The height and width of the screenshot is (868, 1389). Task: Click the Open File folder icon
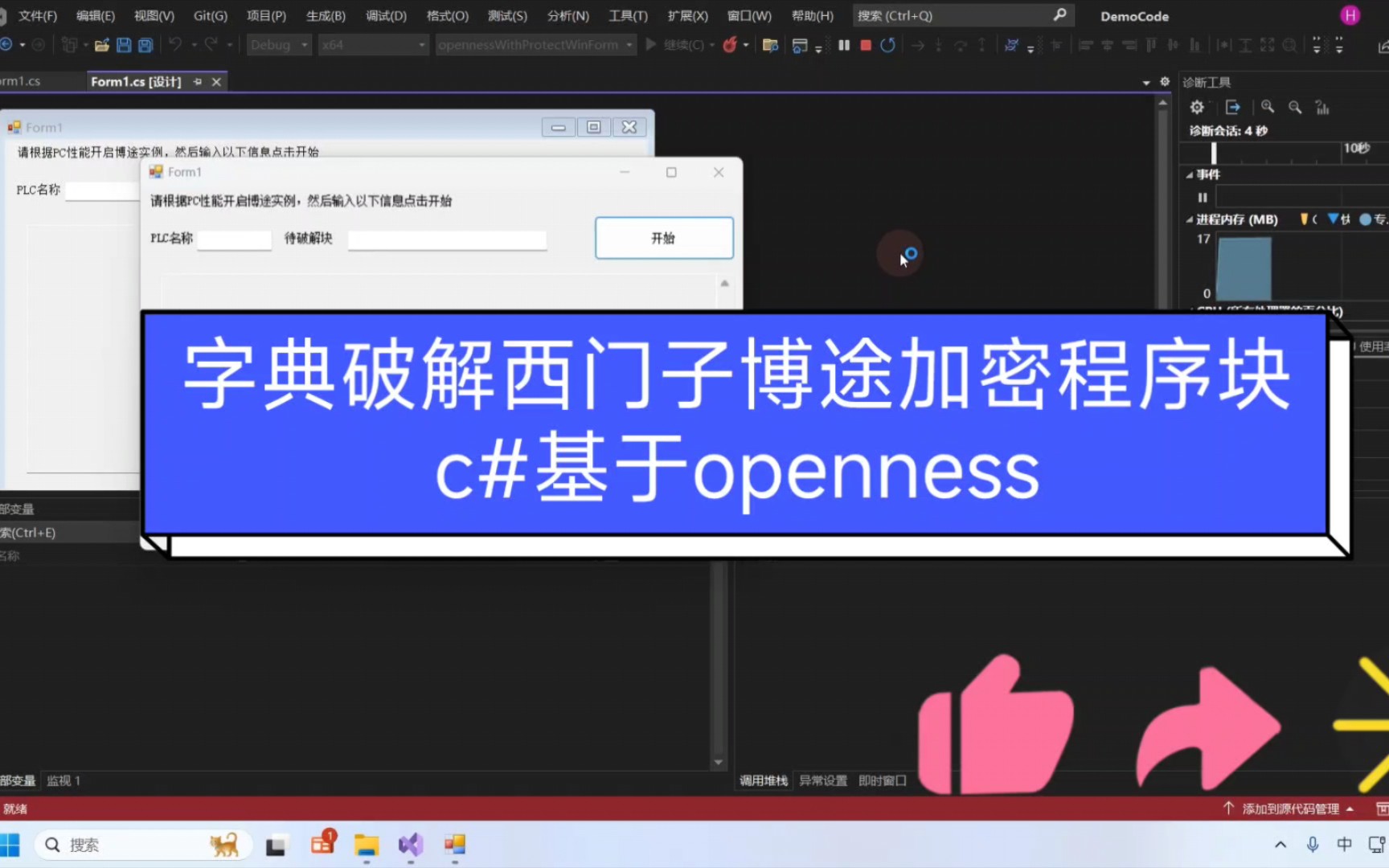pos(101,45)
